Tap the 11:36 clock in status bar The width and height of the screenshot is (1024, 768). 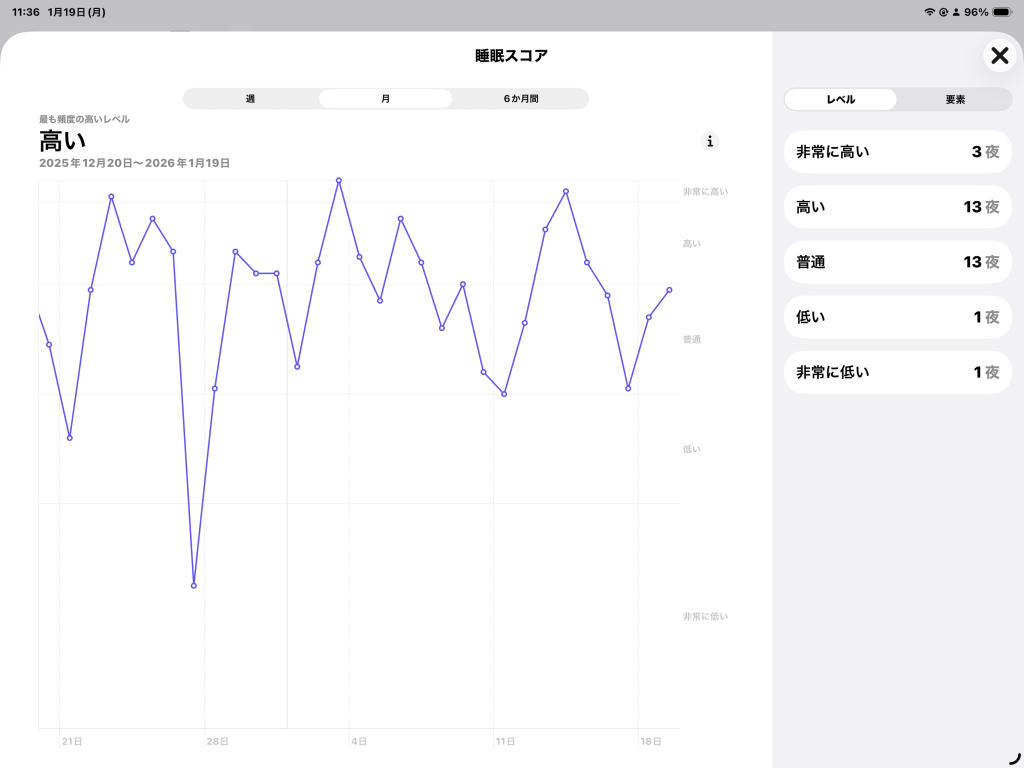click(x=26, y=12)
